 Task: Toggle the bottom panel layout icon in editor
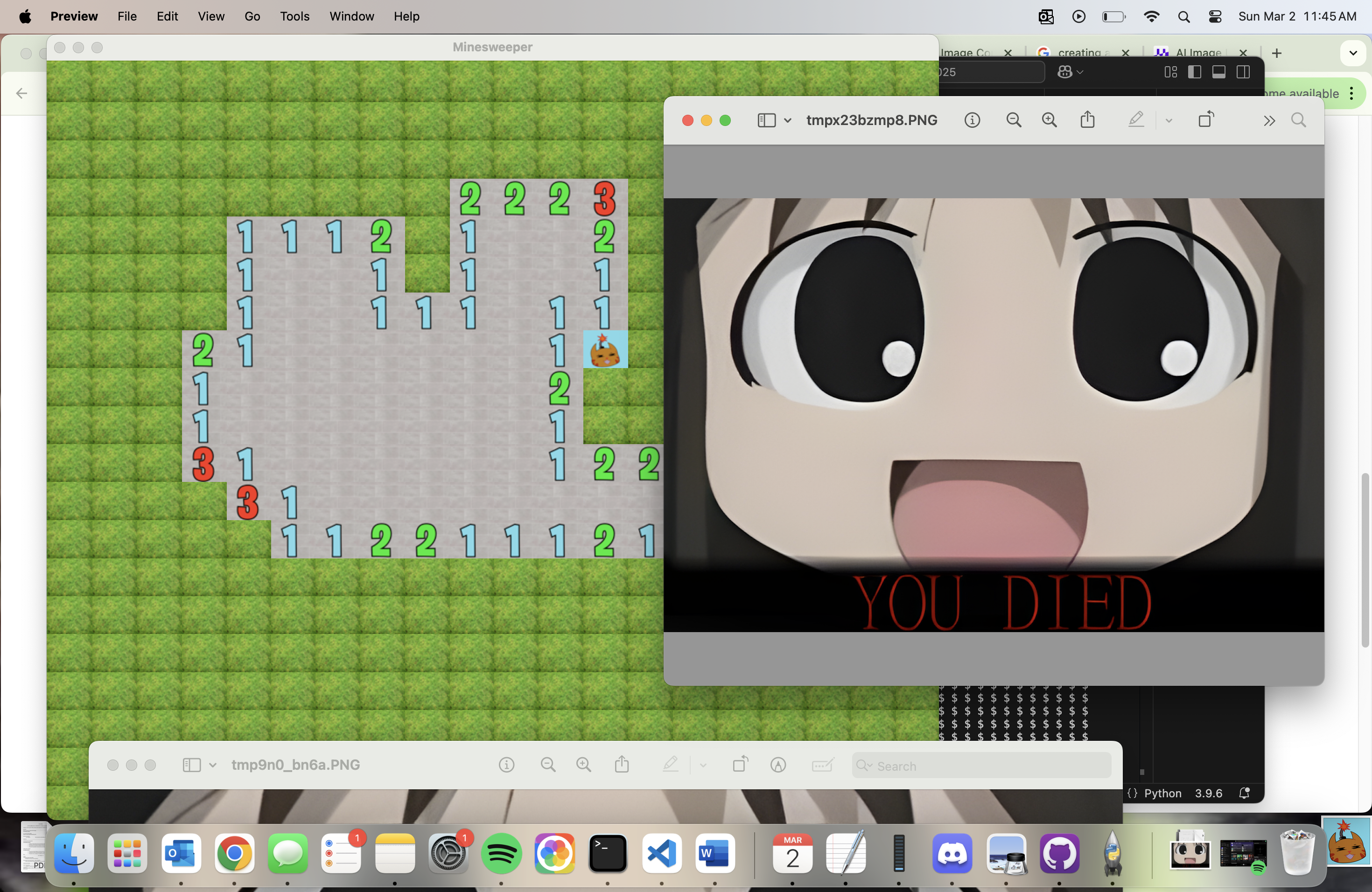1218,72
